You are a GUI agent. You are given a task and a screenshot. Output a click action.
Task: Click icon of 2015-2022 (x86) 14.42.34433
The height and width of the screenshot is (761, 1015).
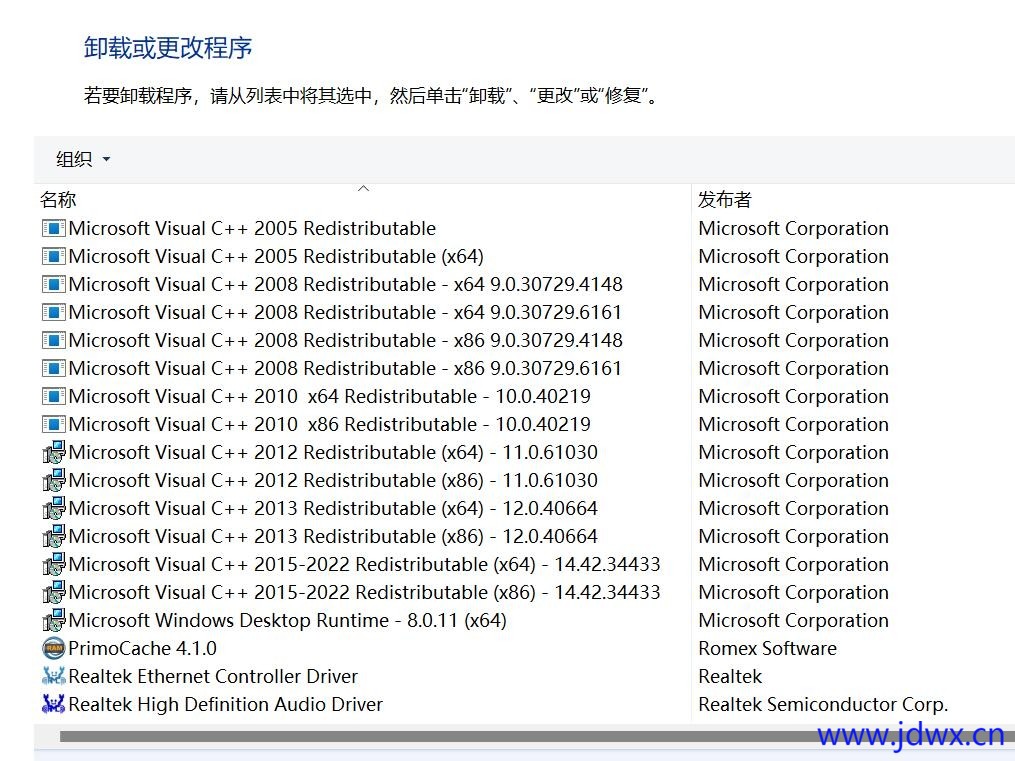point(54,592)
